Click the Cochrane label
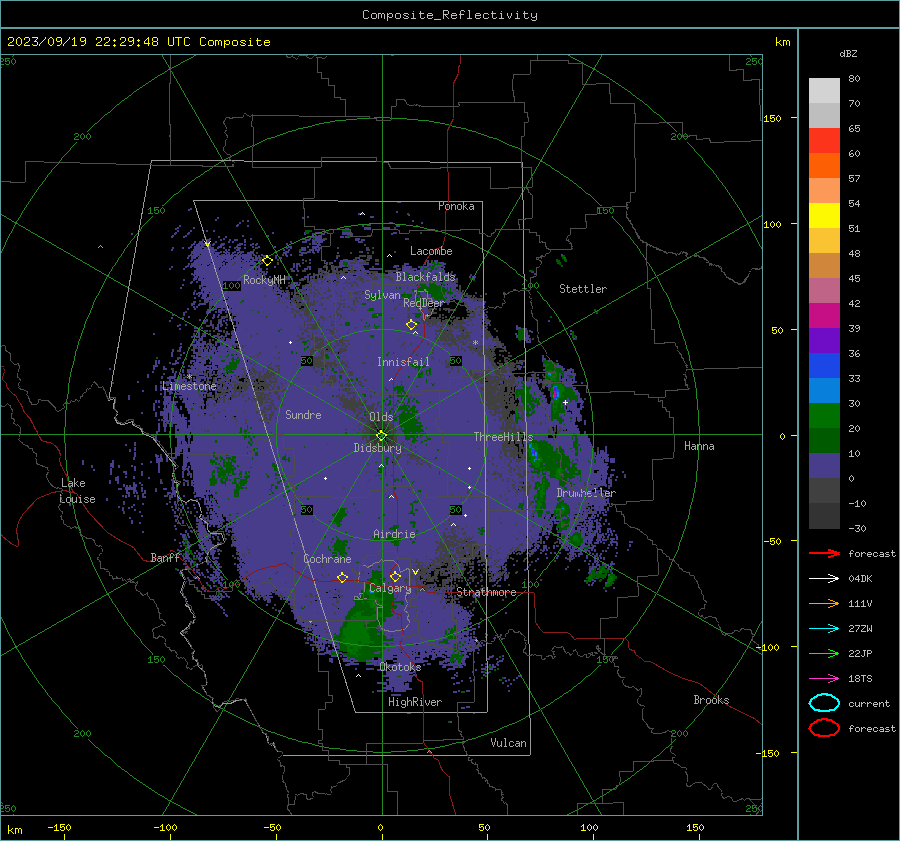The width and height of the screenshot is (900, 841). click(327, 559)
